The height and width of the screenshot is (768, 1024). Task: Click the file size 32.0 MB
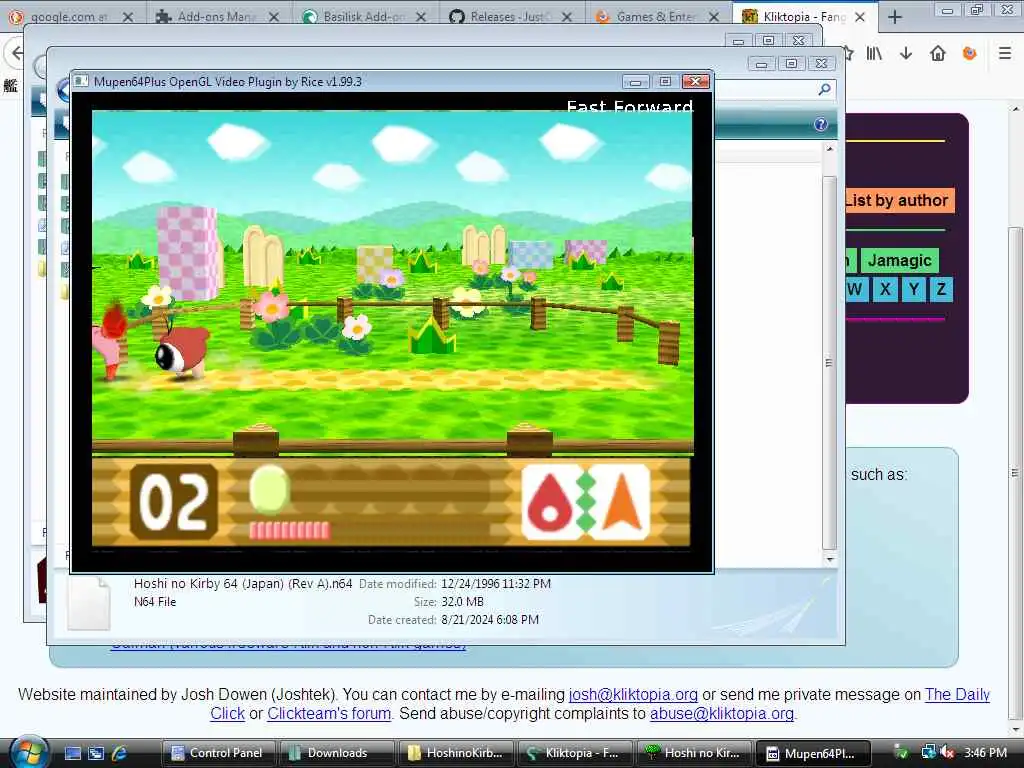click(462, 601)
